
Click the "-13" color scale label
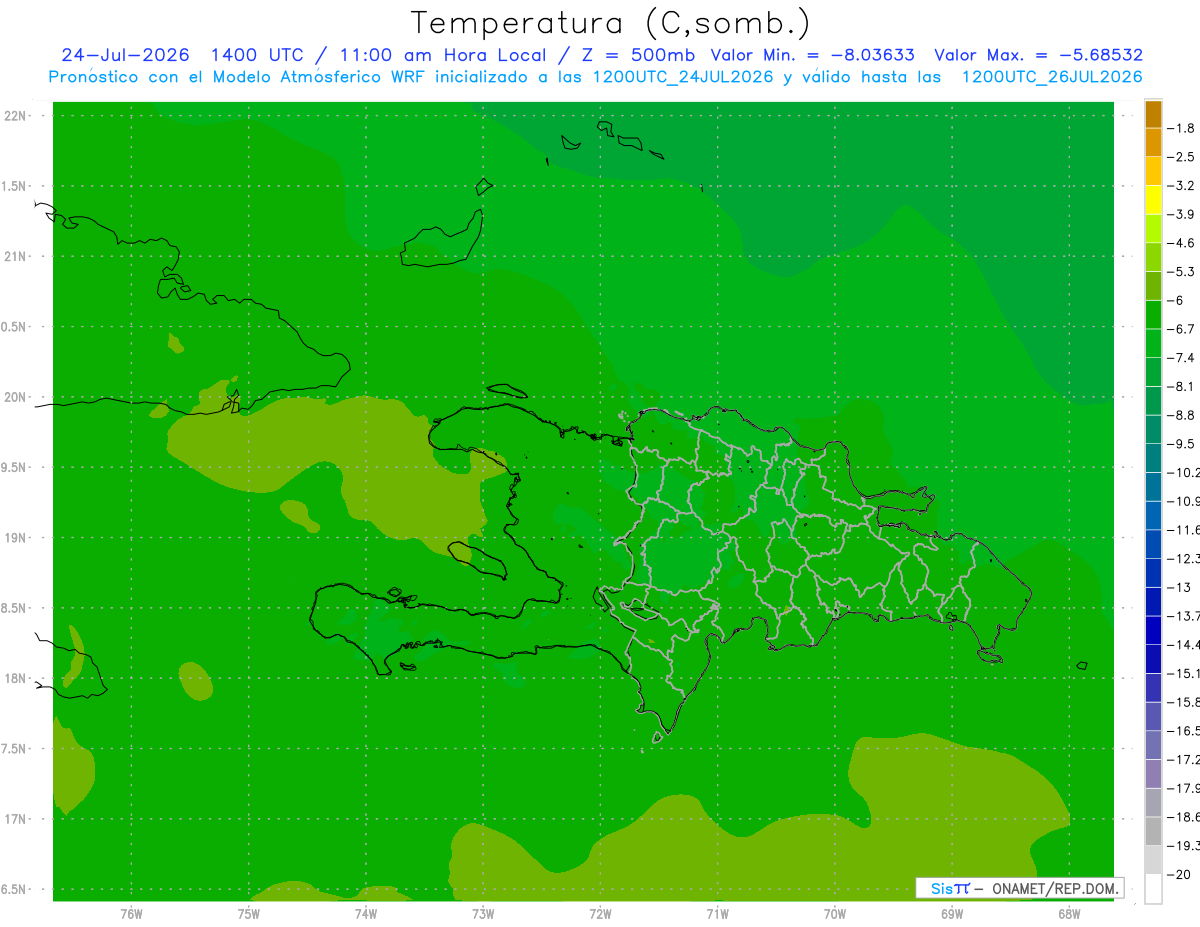click(x=1178, y=587)
